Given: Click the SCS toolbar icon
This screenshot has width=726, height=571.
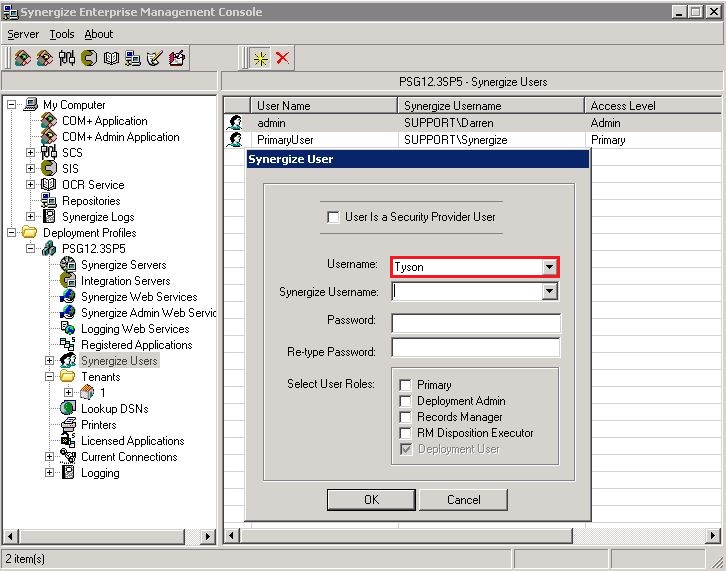Looking at the screenshot, I should (x=67, y=58).
